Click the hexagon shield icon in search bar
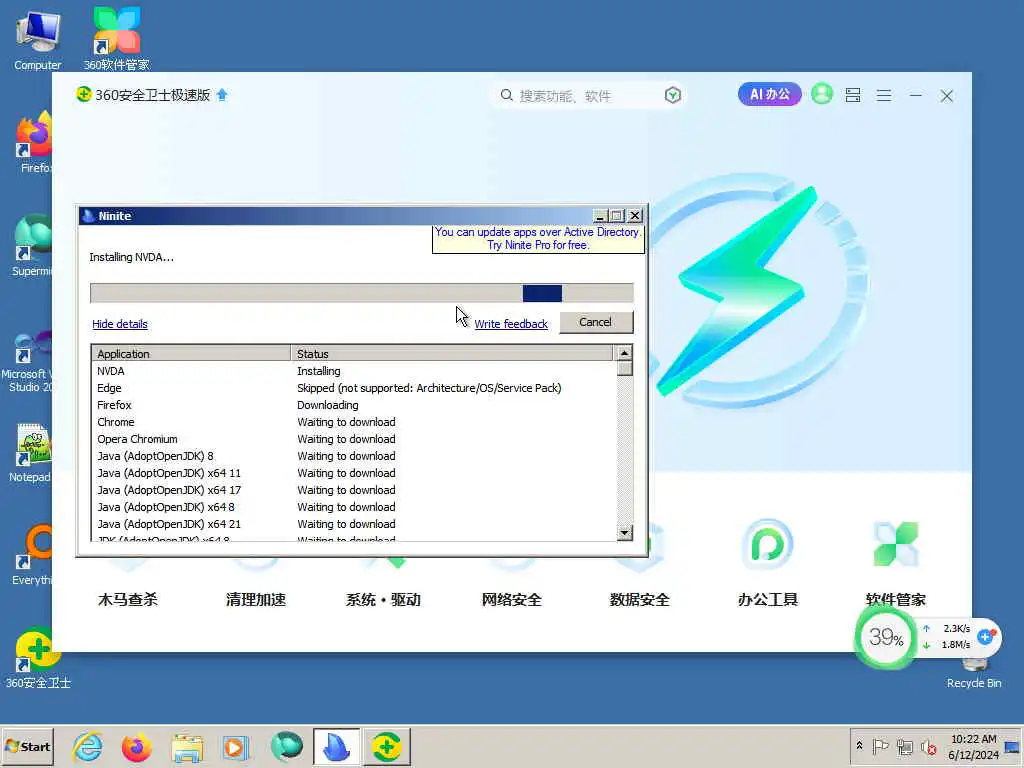 673,95
